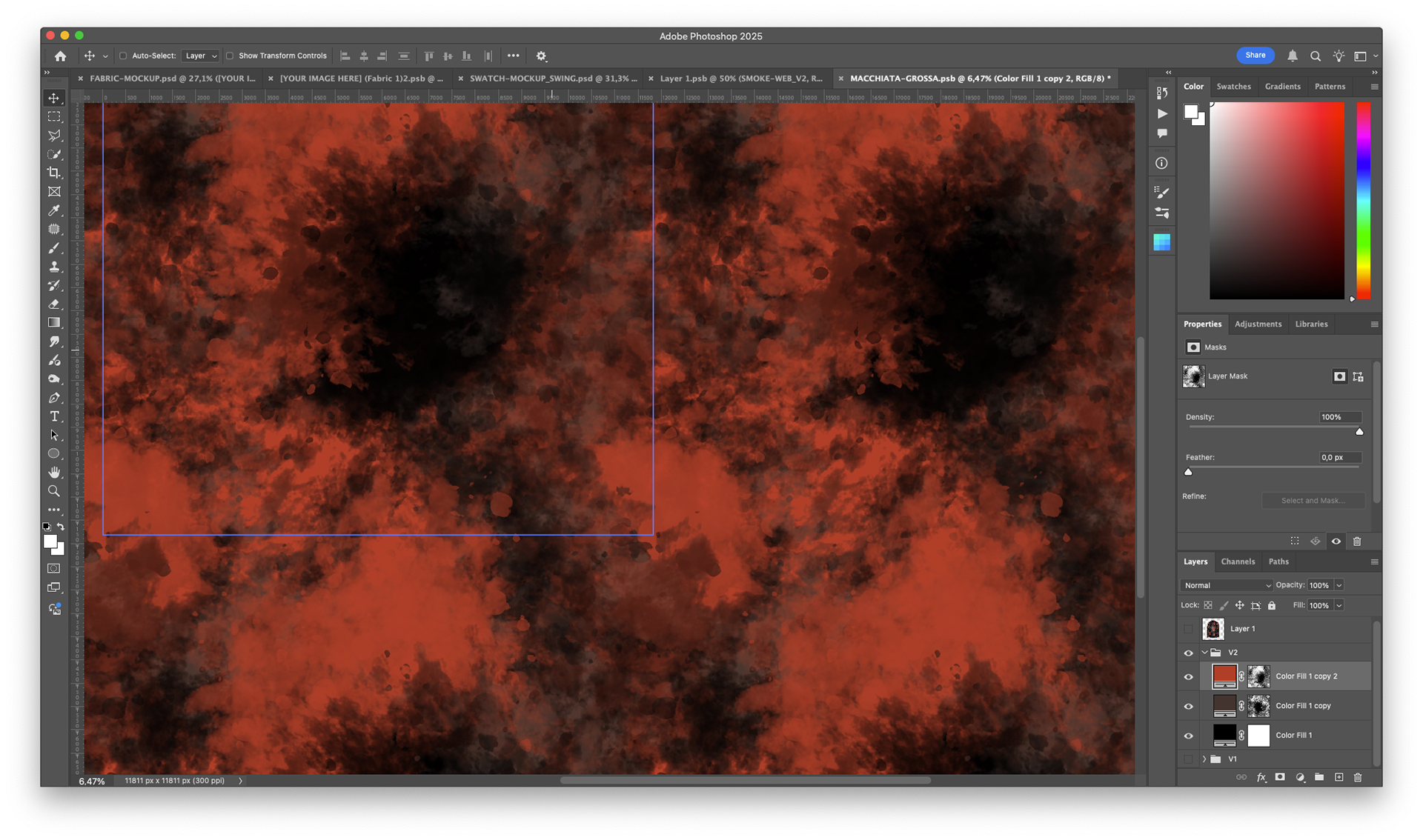This screenshot has height=840, width=1423.
Task: Click the Share button
Action: tap(1255, 56)
